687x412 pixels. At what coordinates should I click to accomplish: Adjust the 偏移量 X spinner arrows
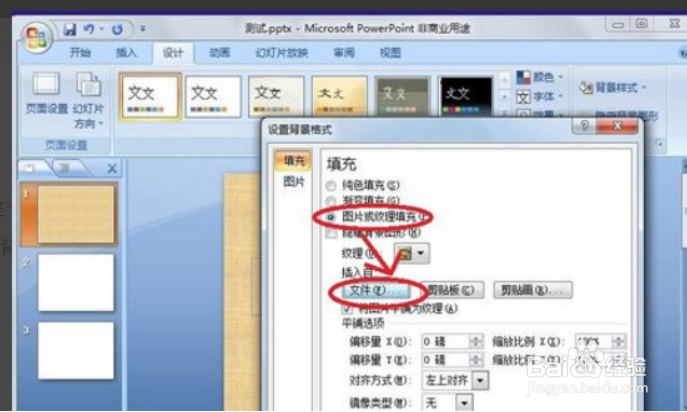pyautogui.click(x=476, y=341)
